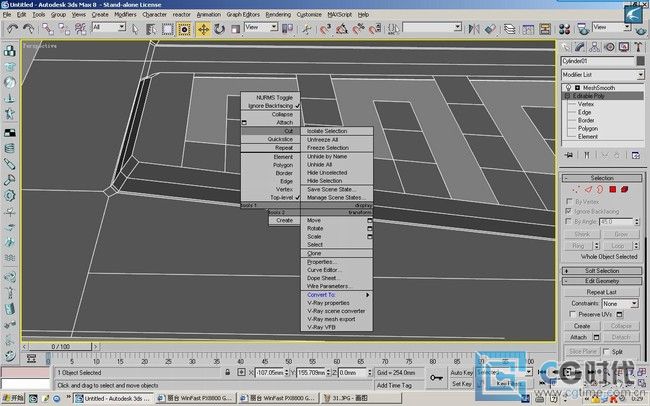The width and height of the screenshot is (650, 406).
Task: Open the Constraints None dropdown
Action: click(618, 304)
